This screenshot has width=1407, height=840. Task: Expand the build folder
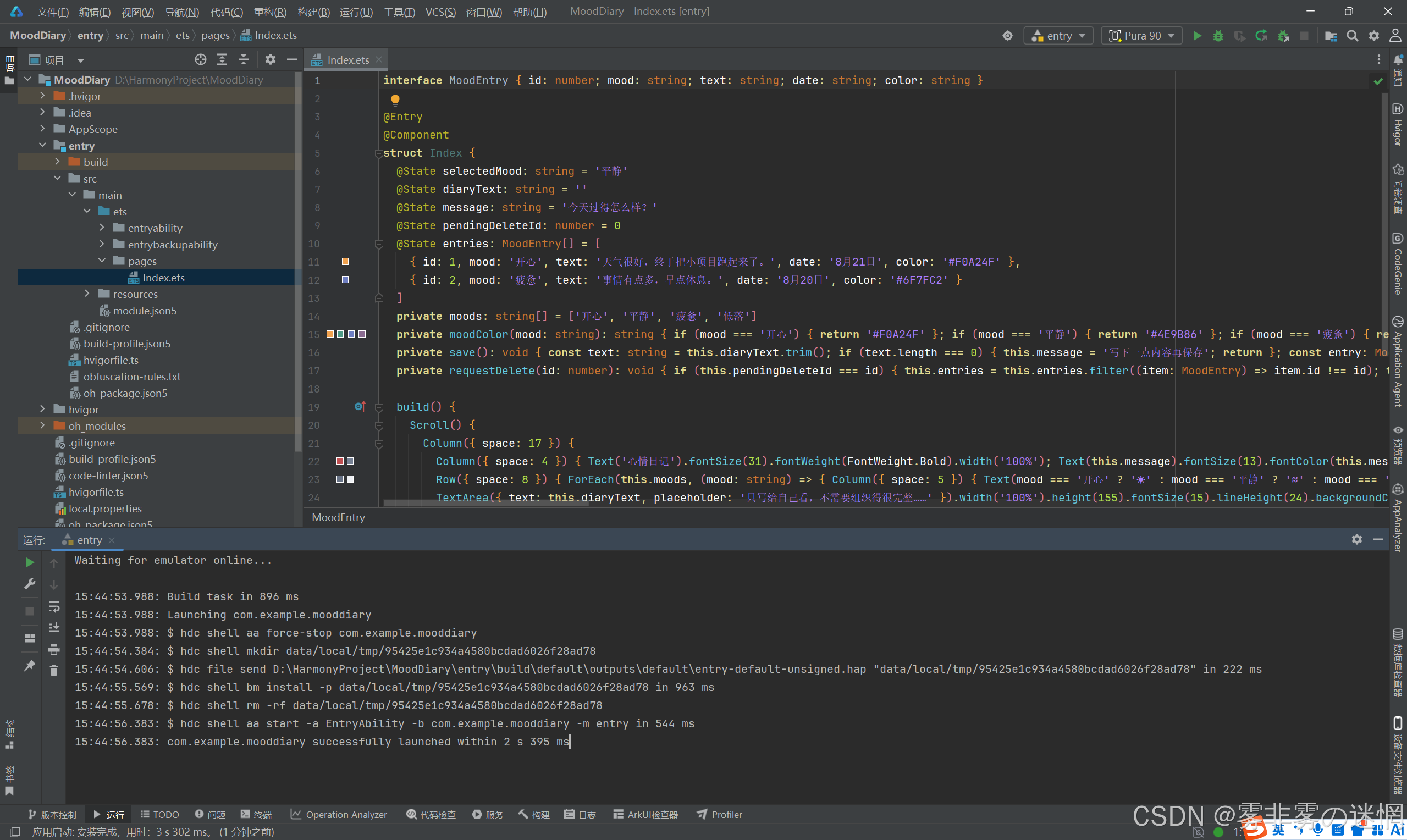point(57,162)
